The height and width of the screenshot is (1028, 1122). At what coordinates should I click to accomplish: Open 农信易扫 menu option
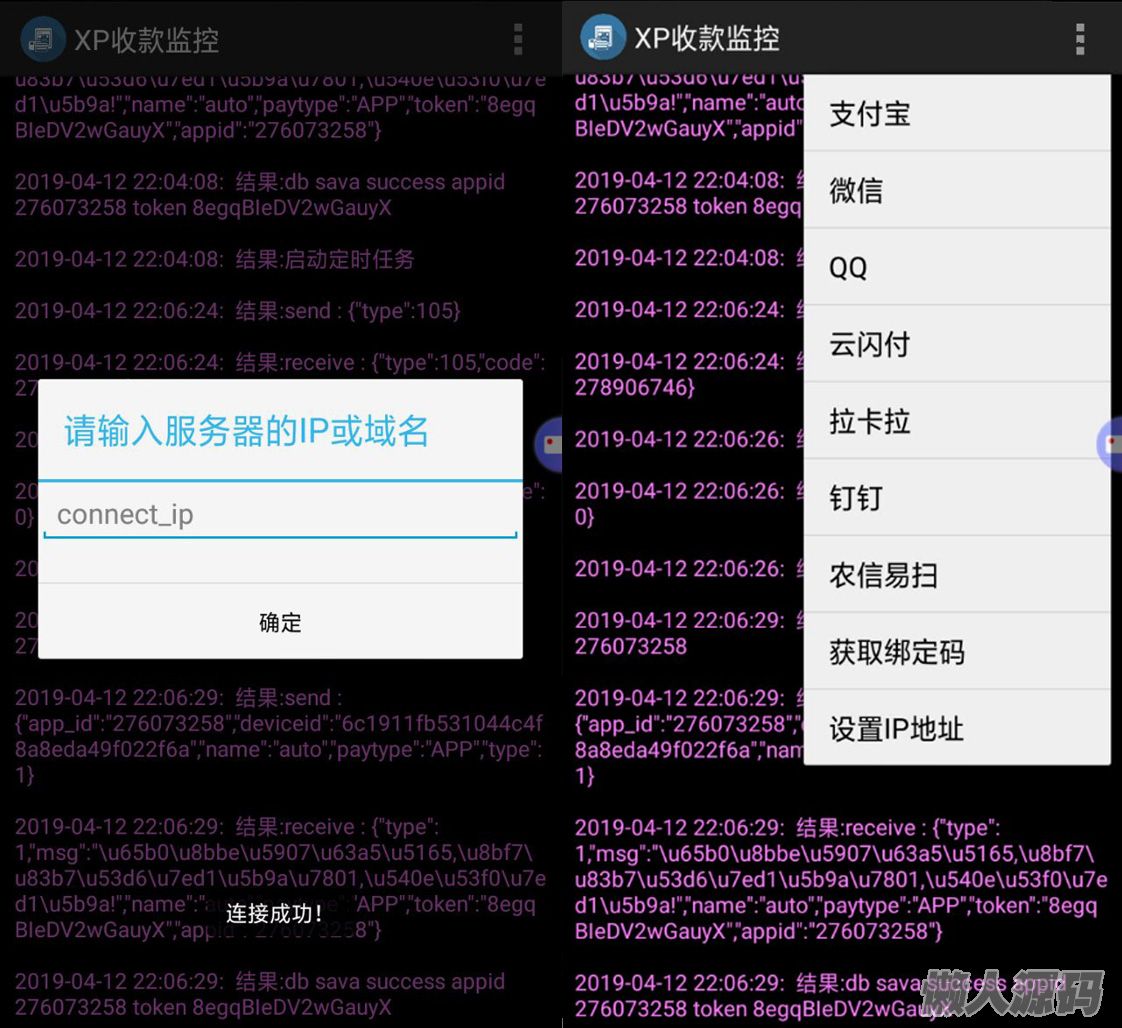[x=957, y=574]
